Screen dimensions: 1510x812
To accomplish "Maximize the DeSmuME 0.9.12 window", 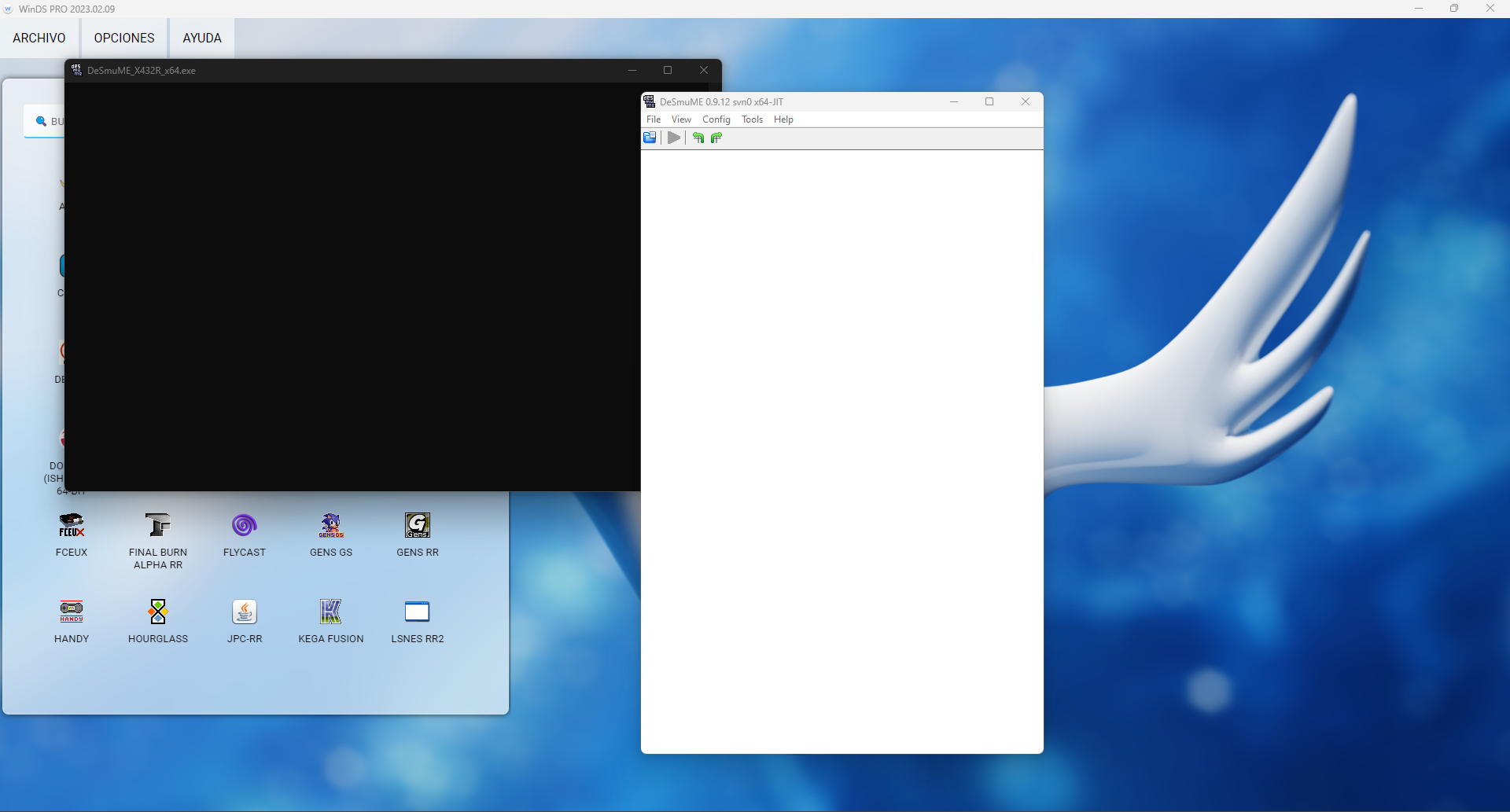I will click(989, 101).
